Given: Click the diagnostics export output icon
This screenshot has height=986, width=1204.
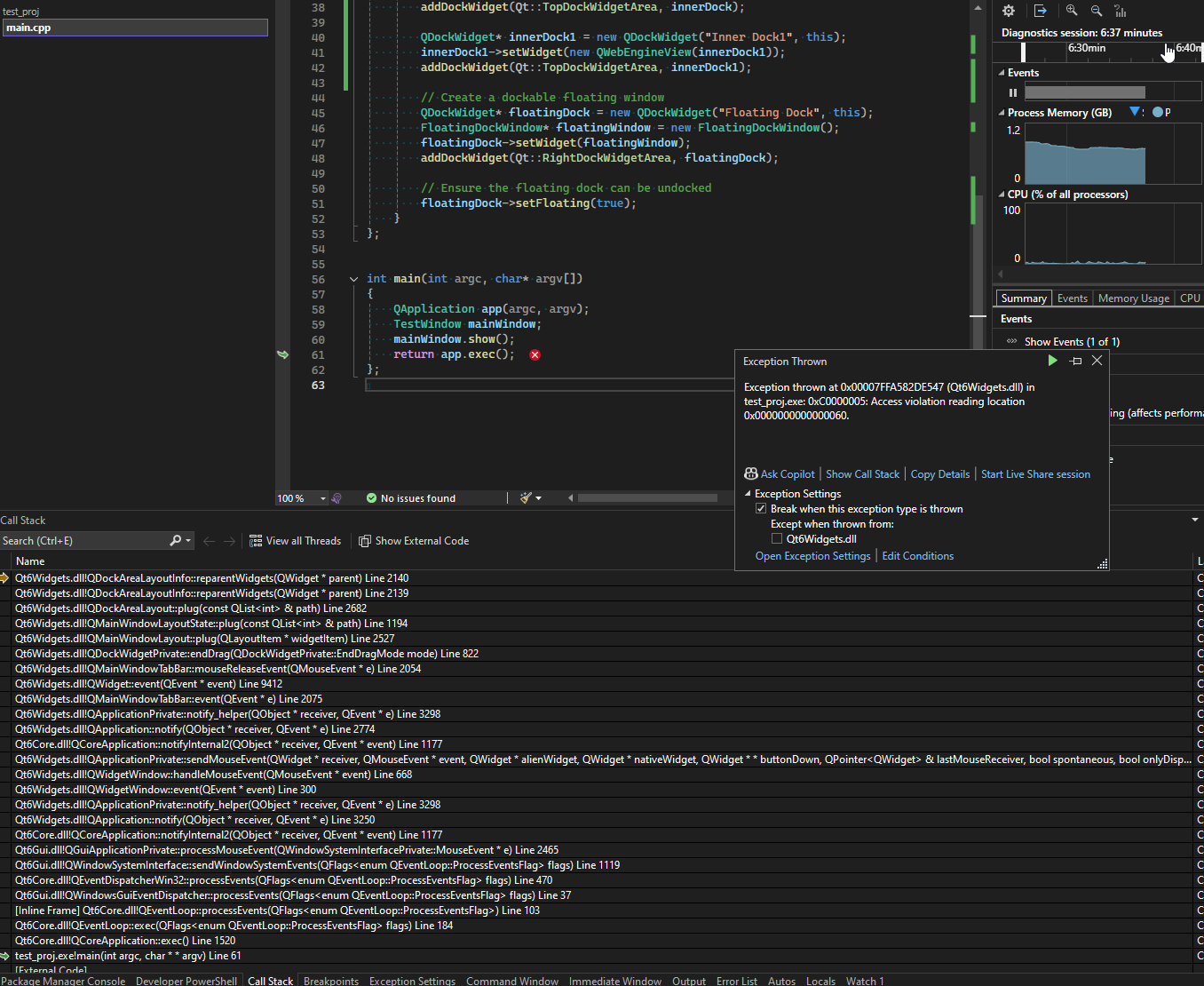Looking at the screenshot, I should click(x=1041, y=11).
